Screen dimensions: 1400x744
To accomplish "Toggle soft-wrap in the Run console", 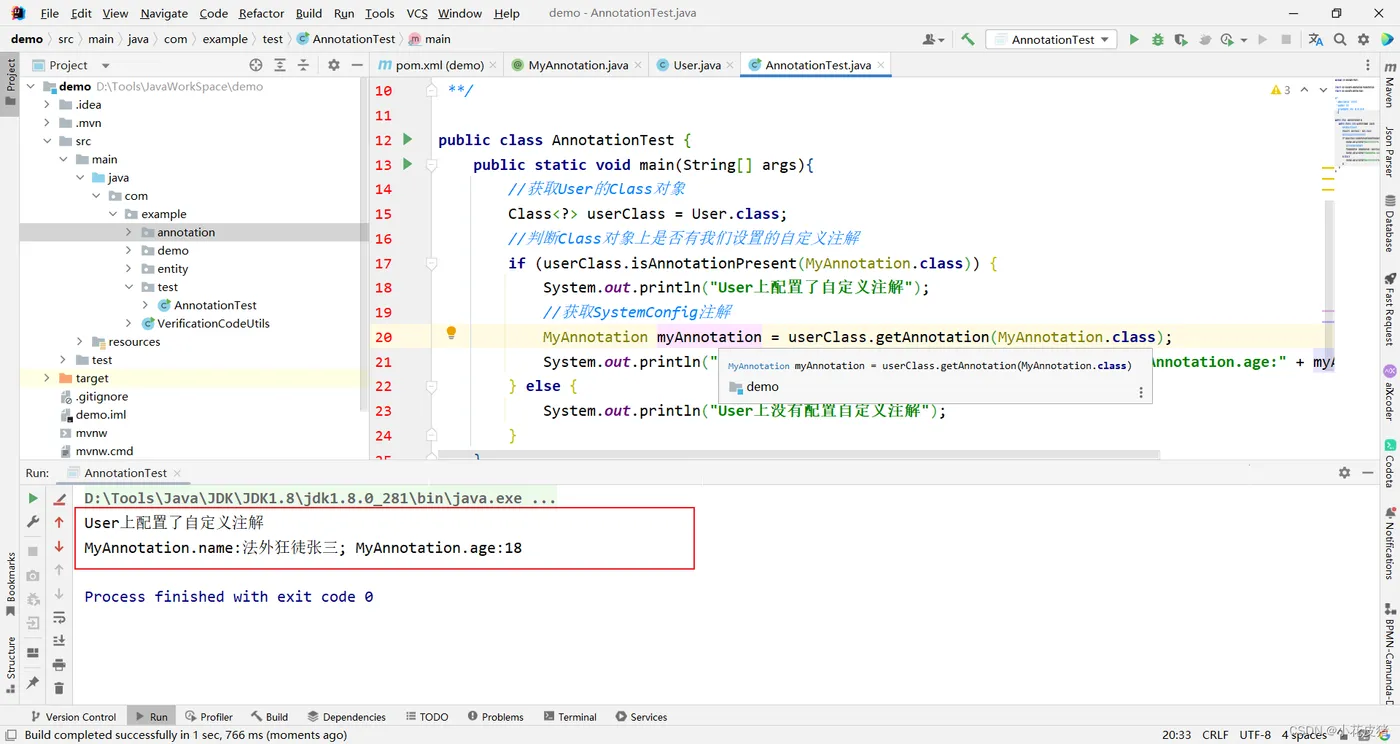I will click(59, 617).
